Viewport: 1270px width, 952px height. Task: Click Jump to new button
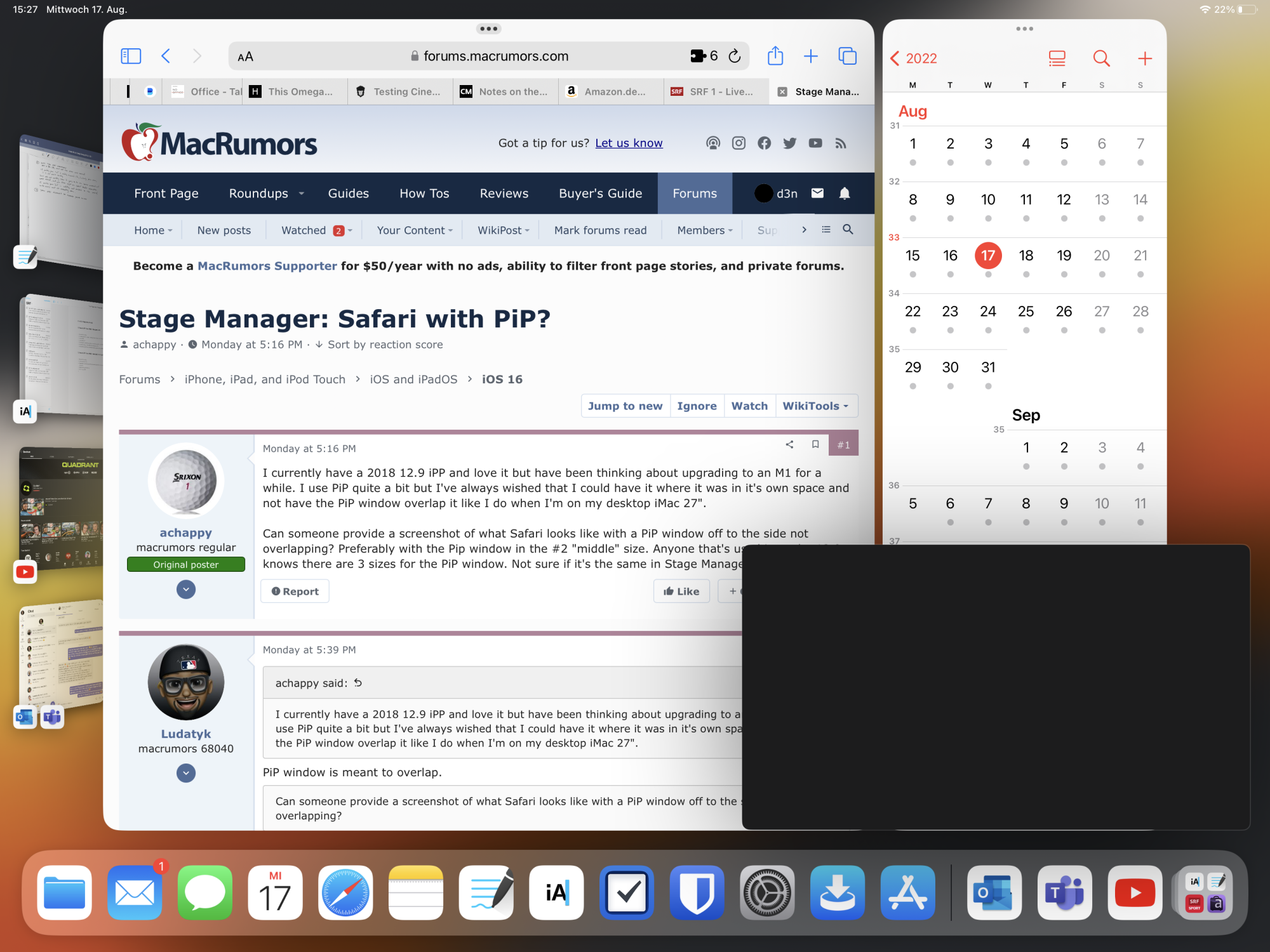[x=625, y=406]
